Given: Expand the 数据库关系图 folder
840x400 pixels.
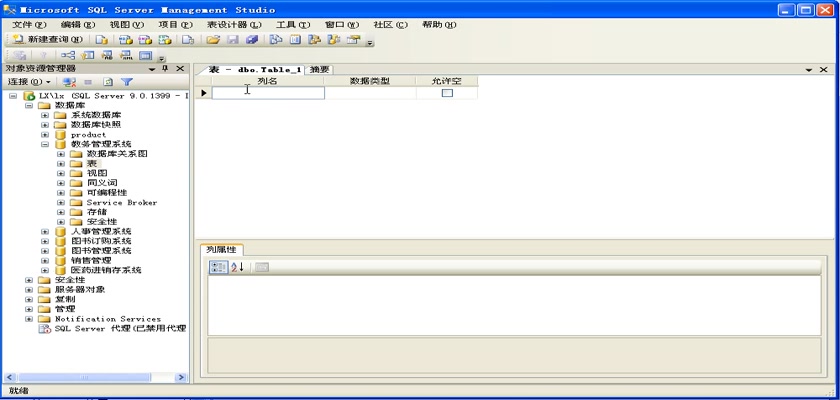Looking at the screenshot, I should (61, 154).
